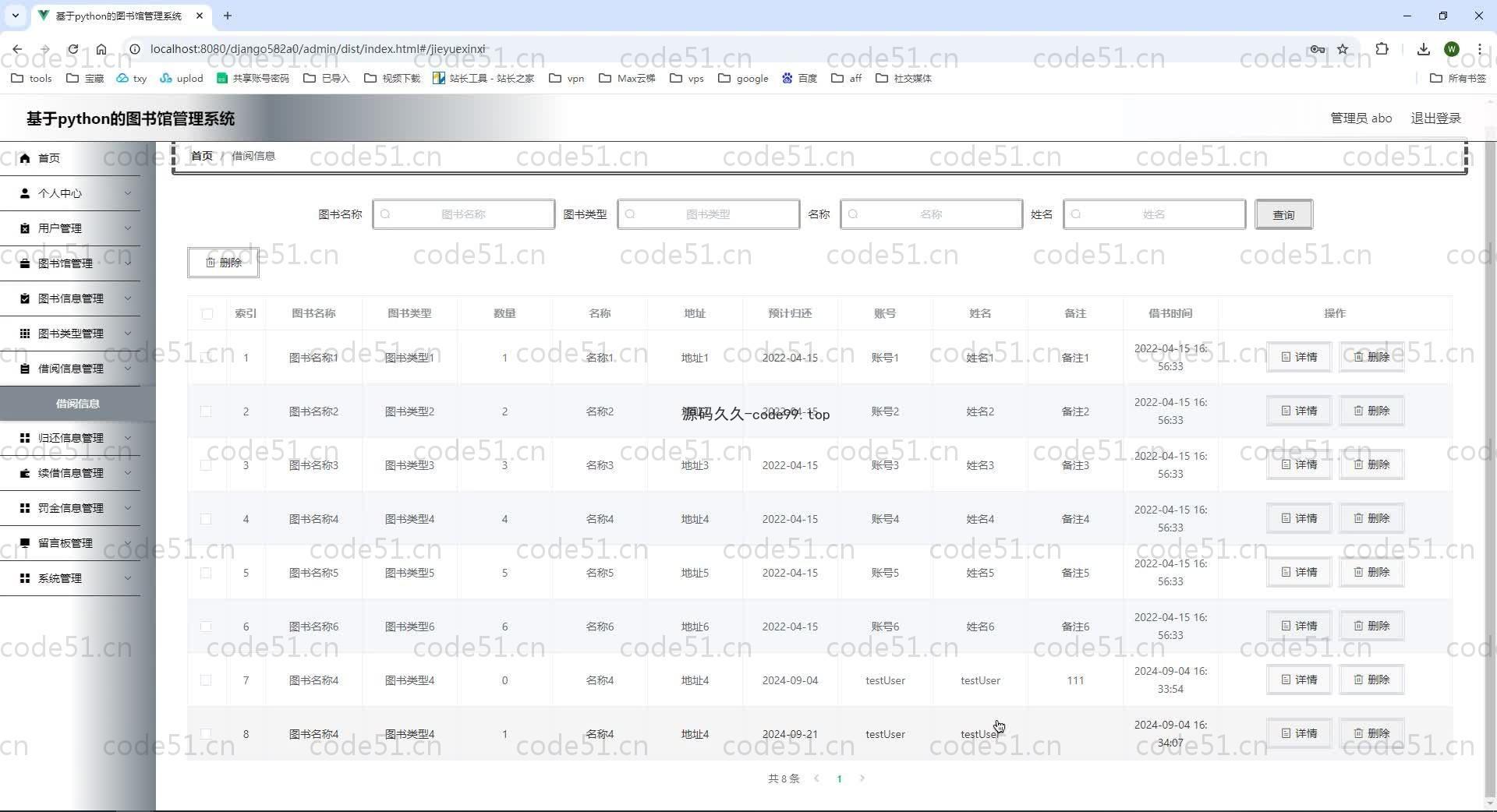The width and height of the screenshot is (1497, 812).
Task: Go back with the browser back arrow
Action: pos(17,49)
